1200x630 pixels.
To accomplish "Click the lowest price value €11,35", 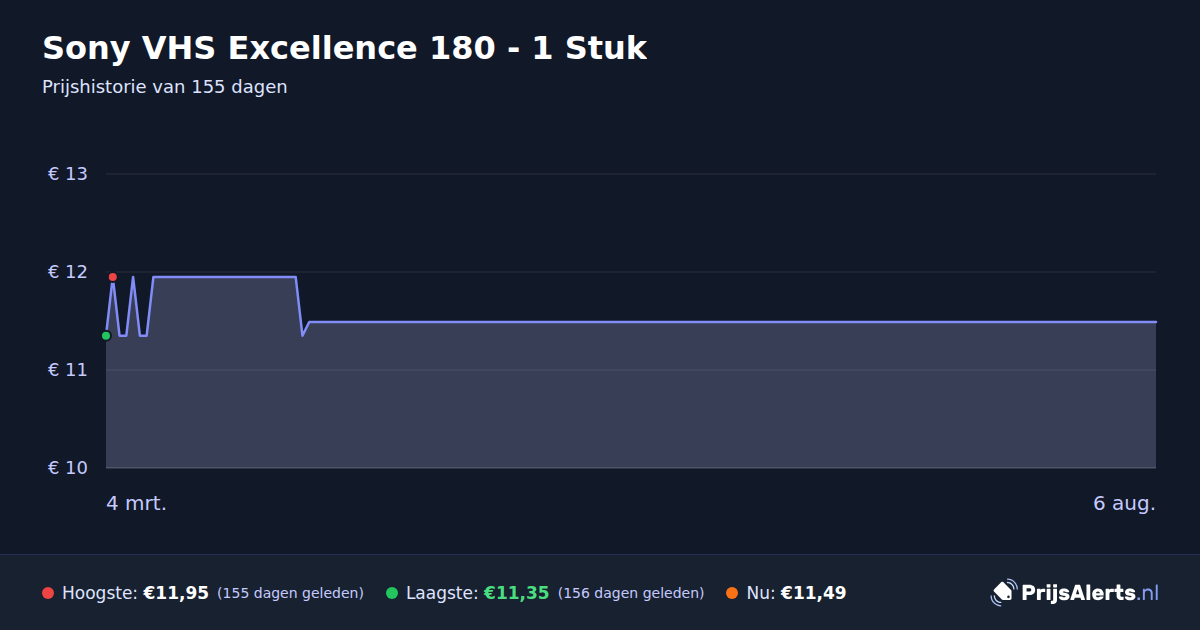I will (x=517, y=593).
